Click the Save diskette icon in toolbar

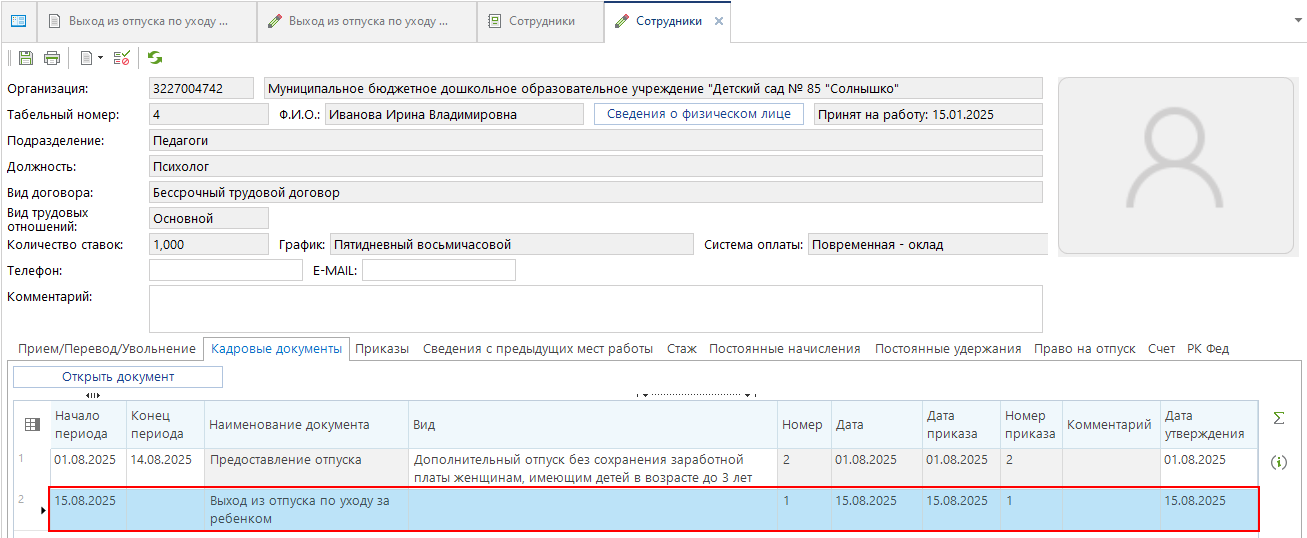[x=26, y=58]
